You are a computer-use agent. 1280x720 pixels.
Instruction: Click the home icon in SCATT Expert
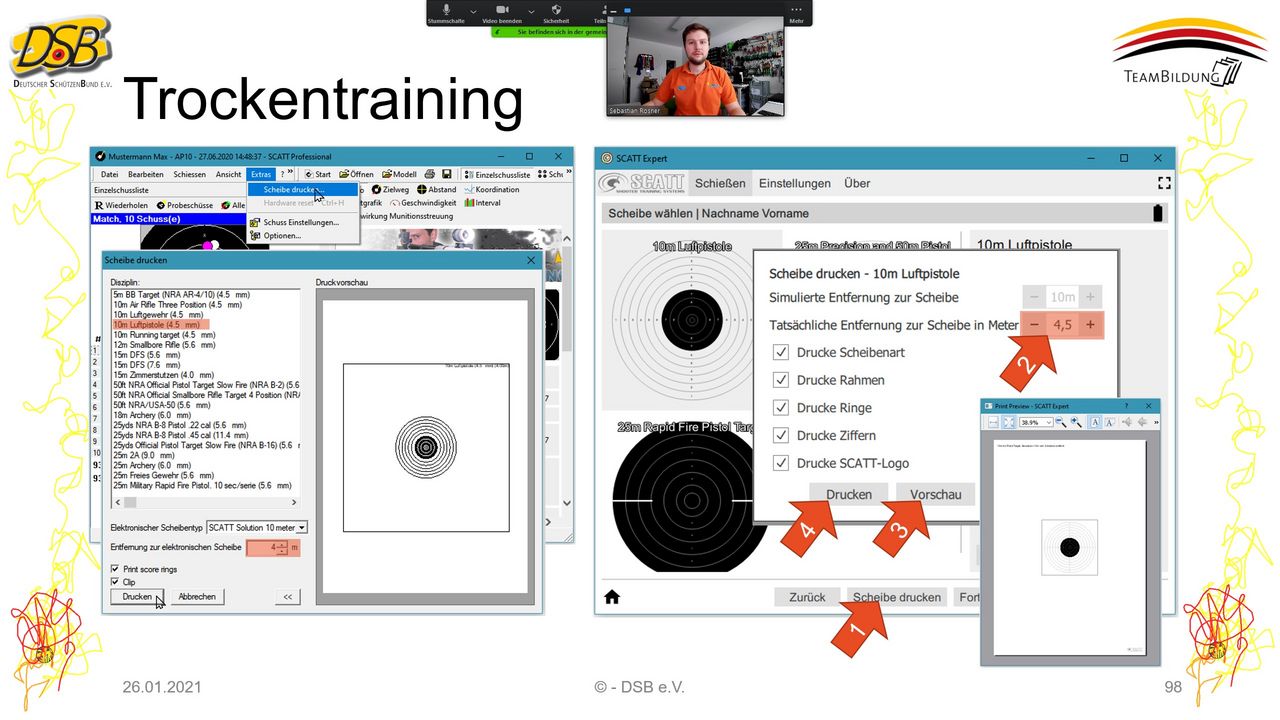tap(612, 597)
